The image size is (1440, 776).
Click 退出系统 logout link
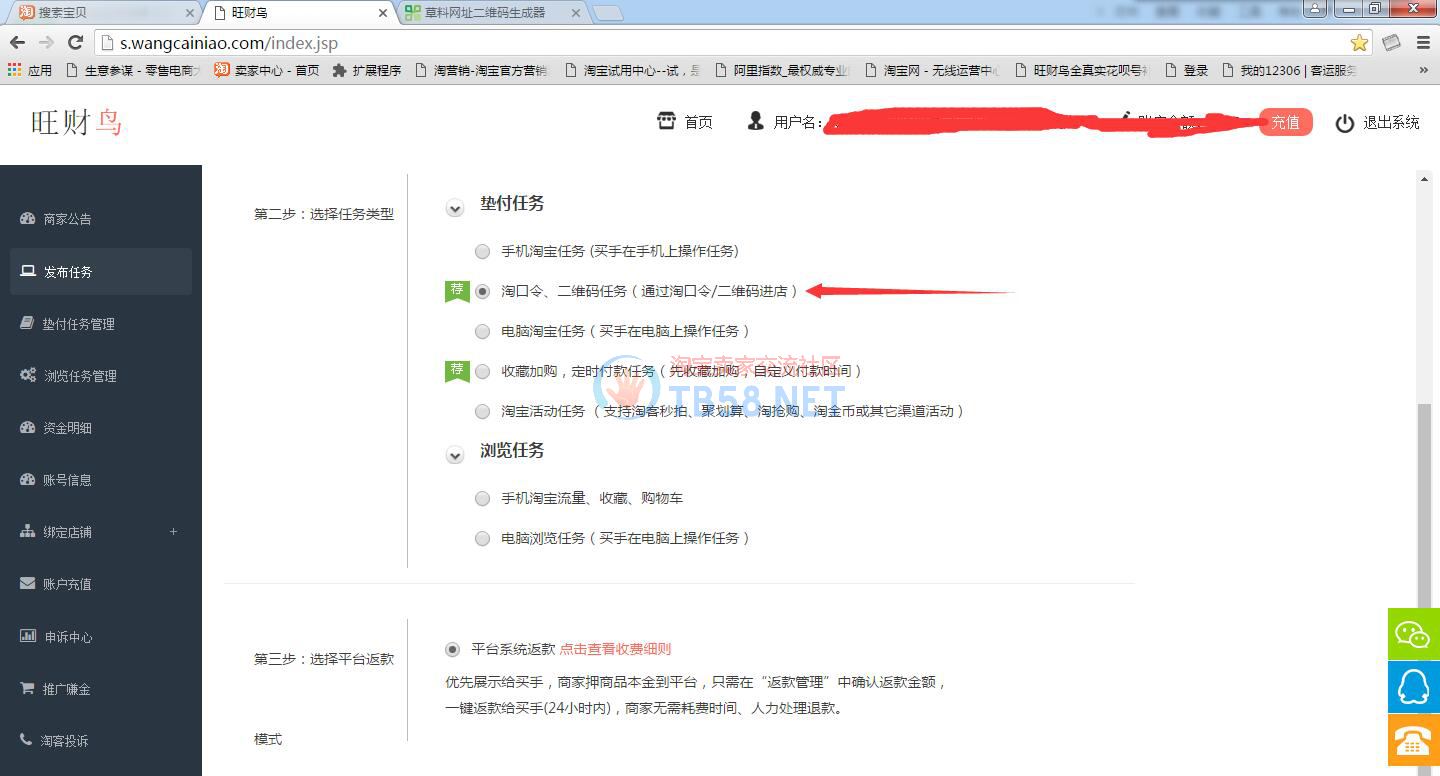click(x=1391, y=122)
